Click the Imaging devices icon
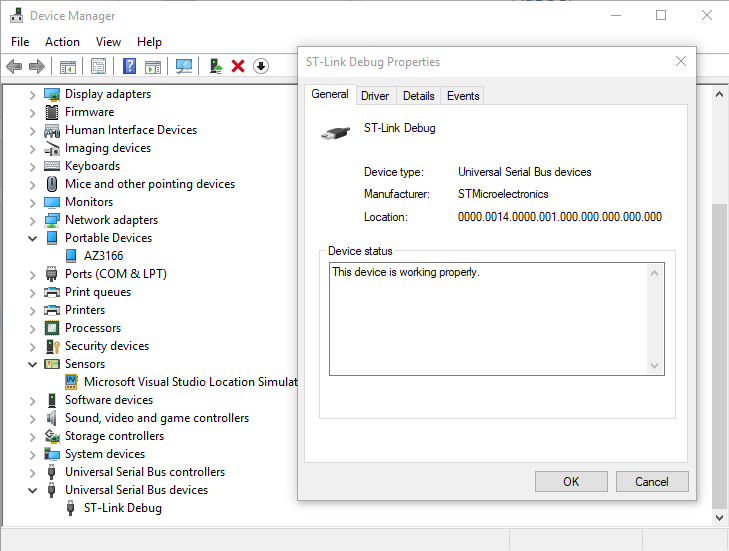This screenshot has width=729, height=551. tap(52, 149)
